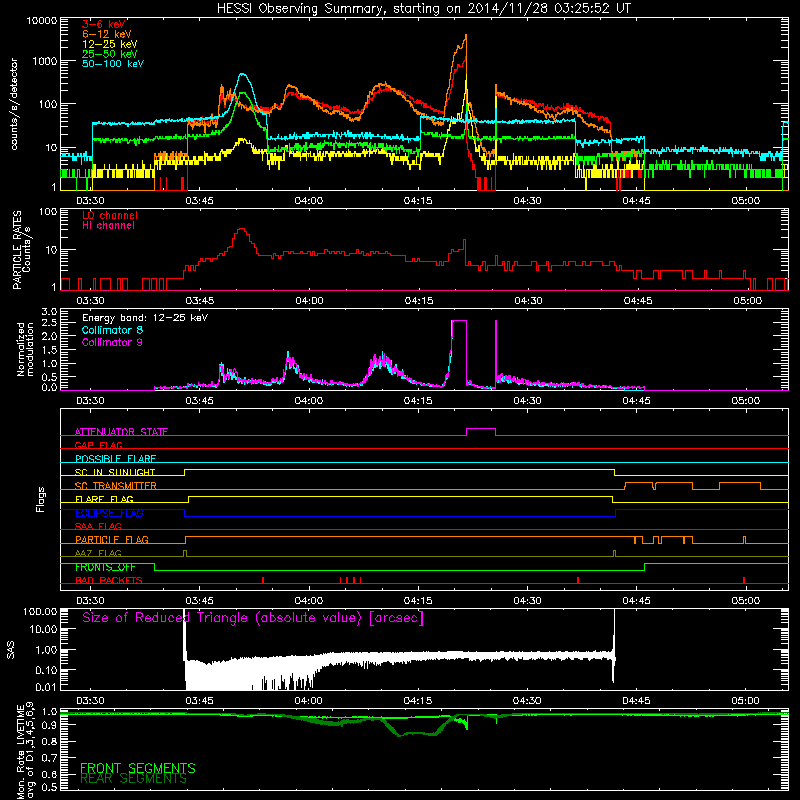This screenshot has width=800, height=800.
Task: Click the blue ECLIPSE_FLAG label
Action: click(109, 513)
